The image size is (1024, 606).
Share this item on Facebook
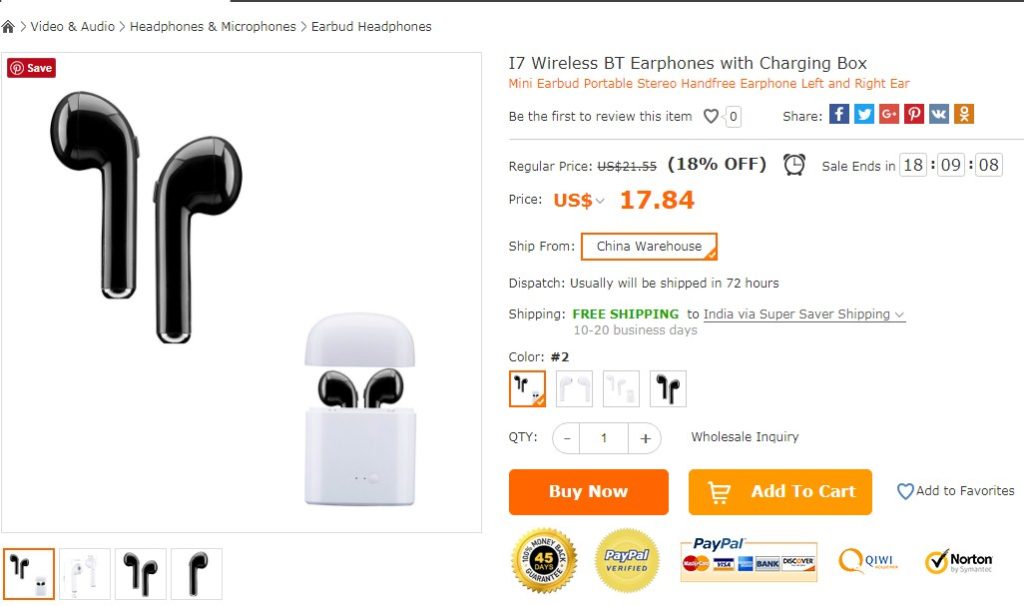(x=839, y=115)
